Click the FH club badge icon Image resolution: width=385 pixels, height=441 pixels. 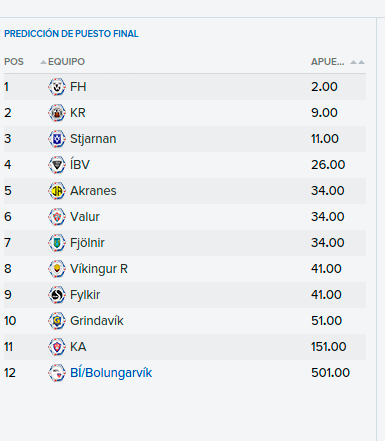click(57, 87)
